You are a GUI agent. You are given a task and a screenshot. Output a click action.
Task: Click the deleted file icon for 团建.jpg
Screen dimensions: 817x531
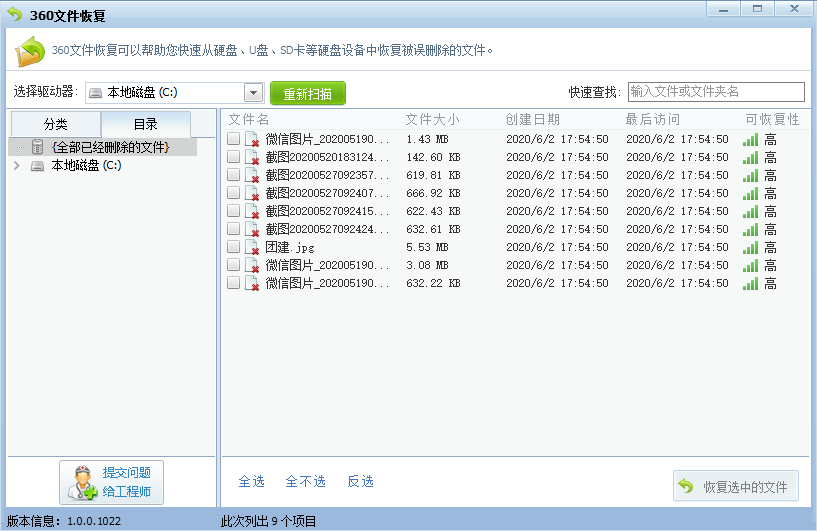coord(252,247)
